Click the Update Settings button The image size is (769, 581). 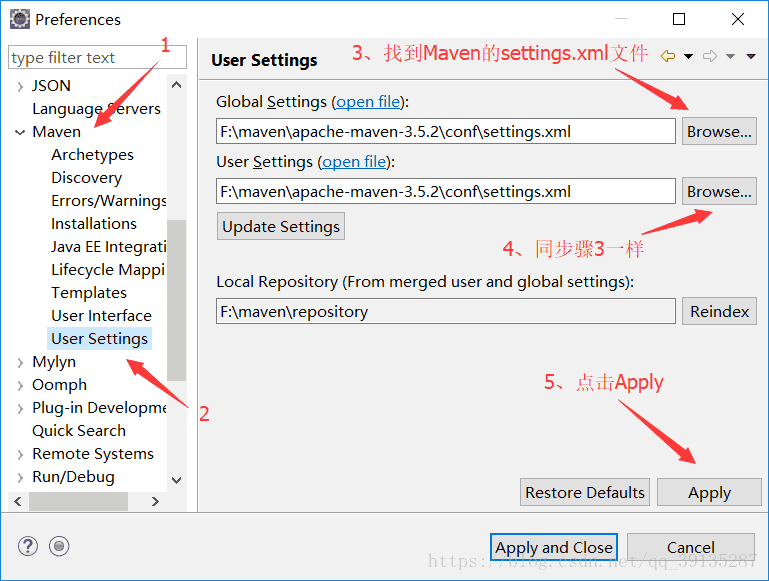click(281, 226)
